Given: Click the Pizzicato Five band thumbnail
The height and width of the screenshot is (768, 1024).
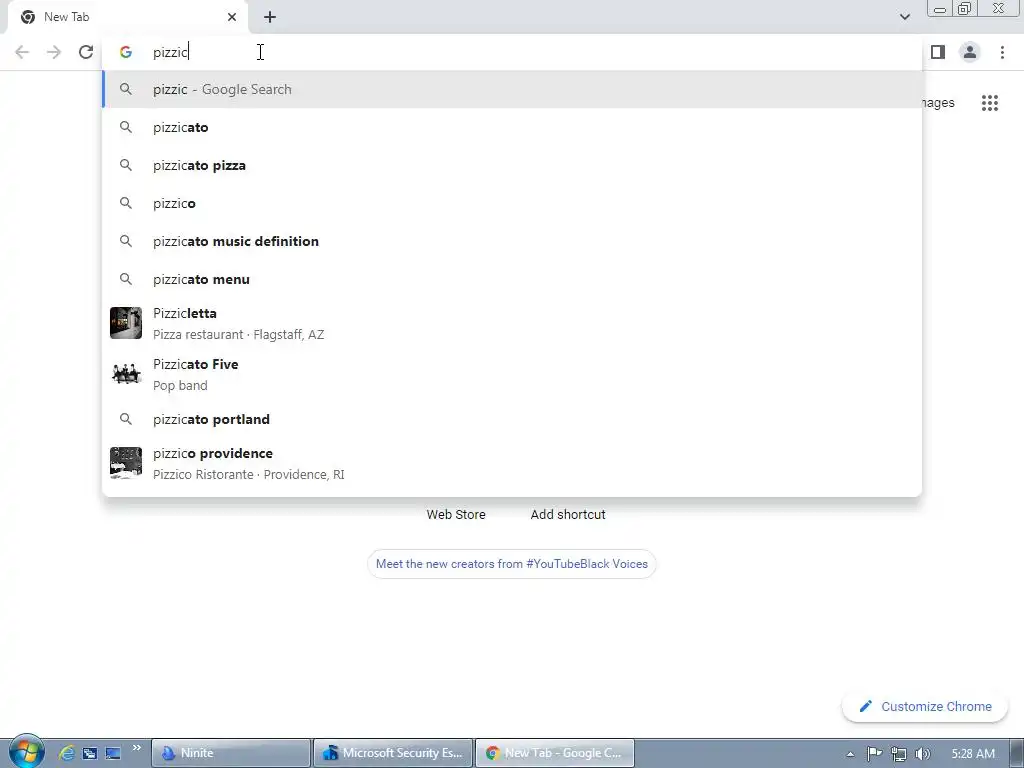Looking at the screenshot, I should [126, 374].
